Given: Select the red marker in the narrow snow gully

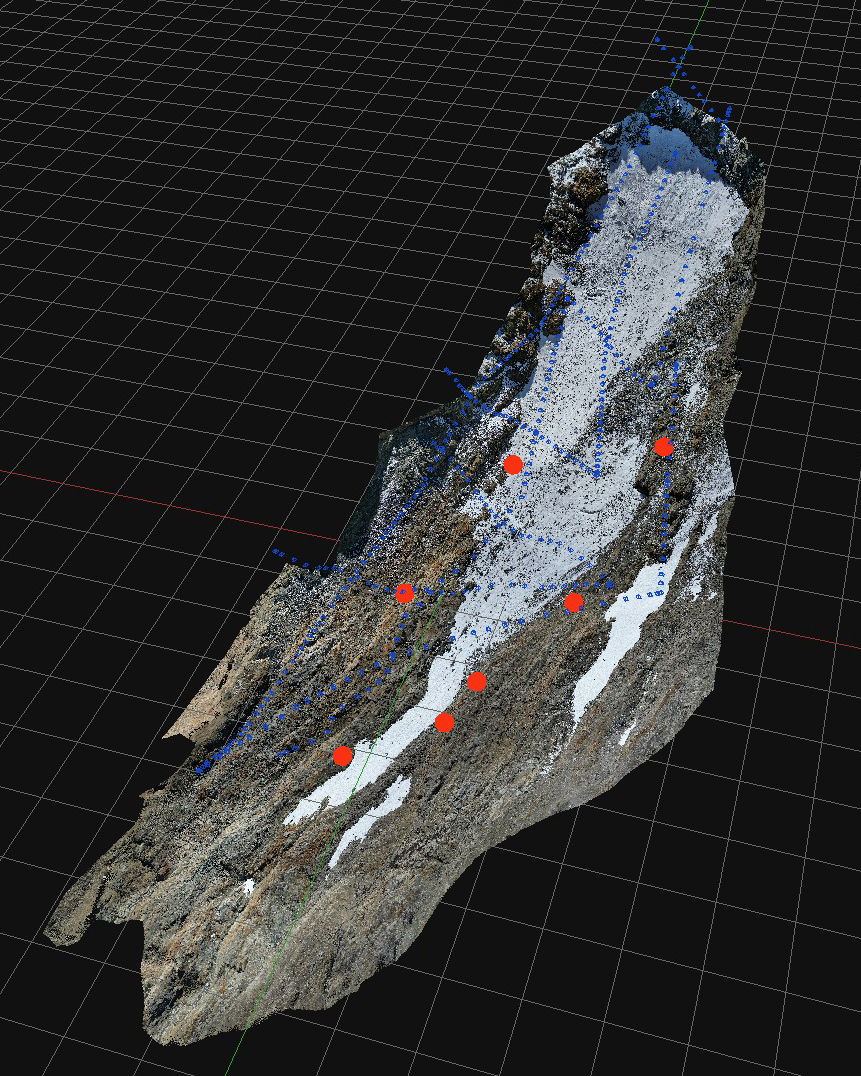Looking at the screenshot, I should pyautogui.click(x=443, y=722).
